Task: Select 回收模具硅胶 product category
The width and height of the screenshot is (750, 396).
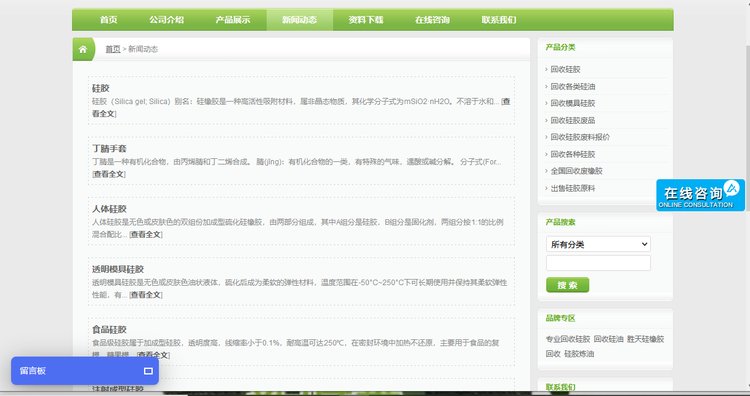Action: coord(573,103)
